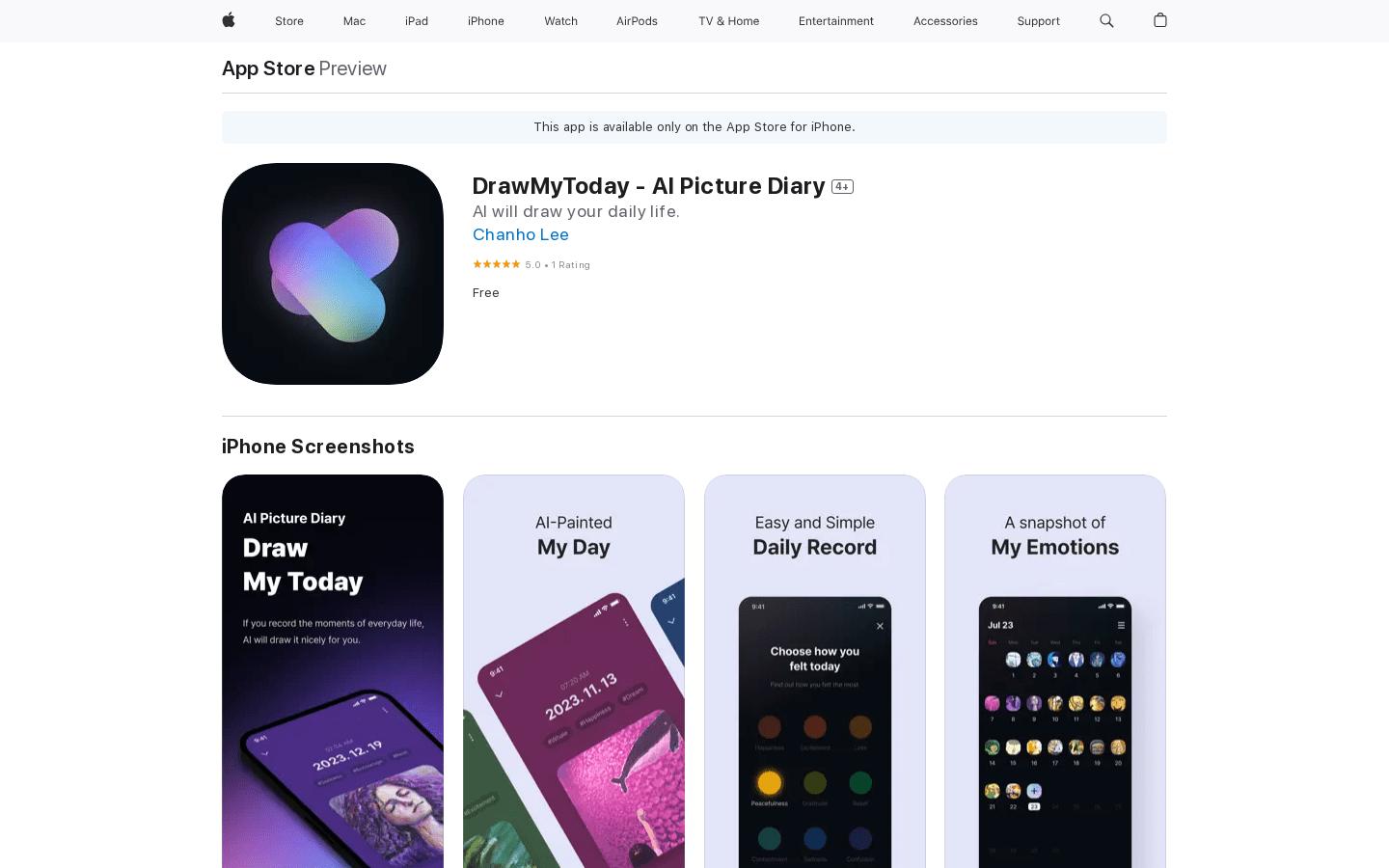Select AirPods in the top menu
Viewport: 1389px width, 868px height.
637,21
